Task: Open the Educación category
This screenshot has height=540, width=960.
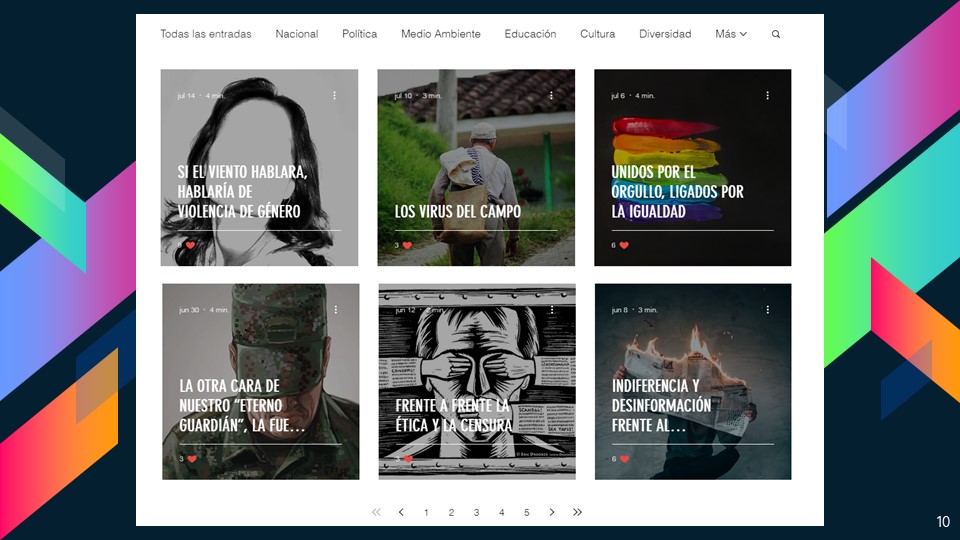Action: coord(530,34)
